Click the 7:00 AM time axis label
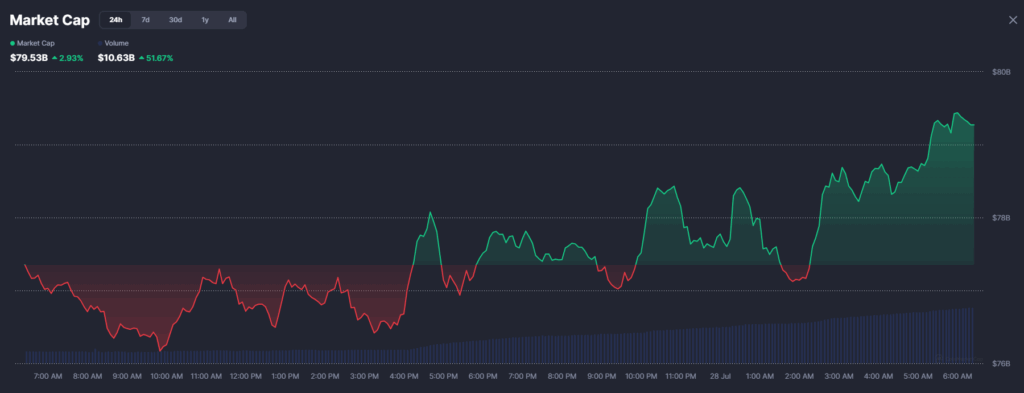Screen dimensions: 1024x393 coord(48,377)
